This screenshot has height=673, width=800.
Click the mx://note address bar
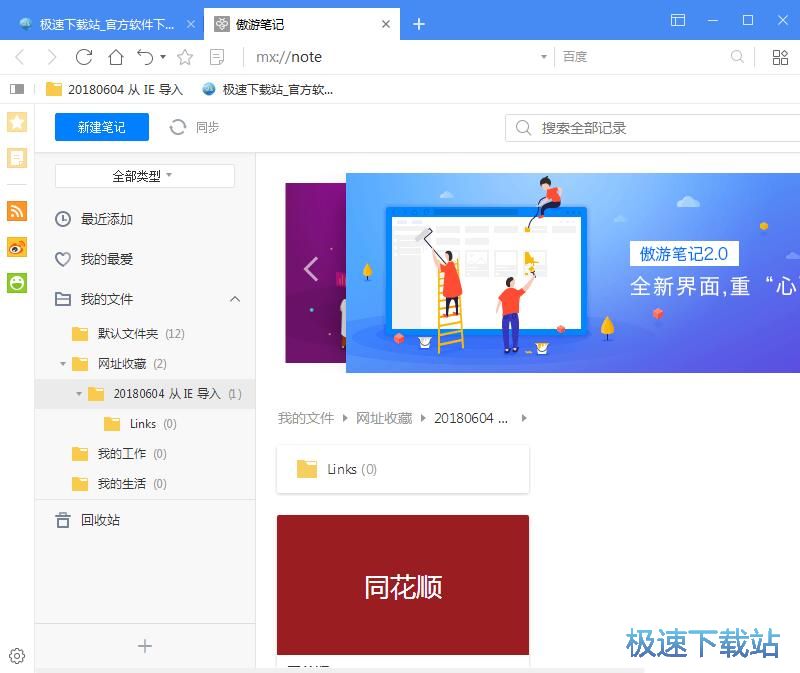click(393, 57)
